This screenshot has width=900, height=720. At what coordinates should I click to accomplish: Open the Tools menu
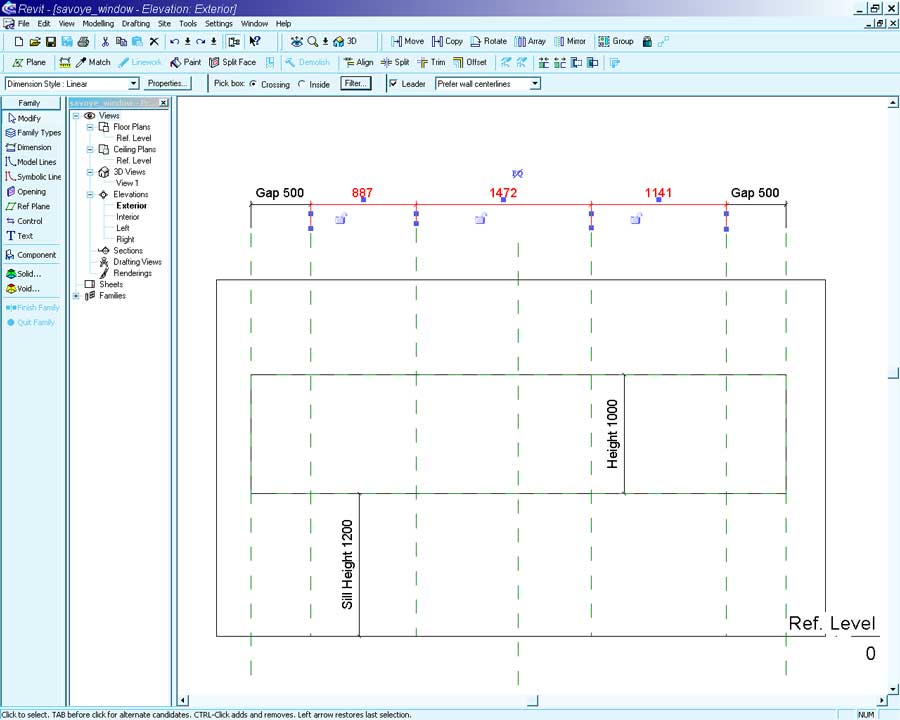point(188,24)
